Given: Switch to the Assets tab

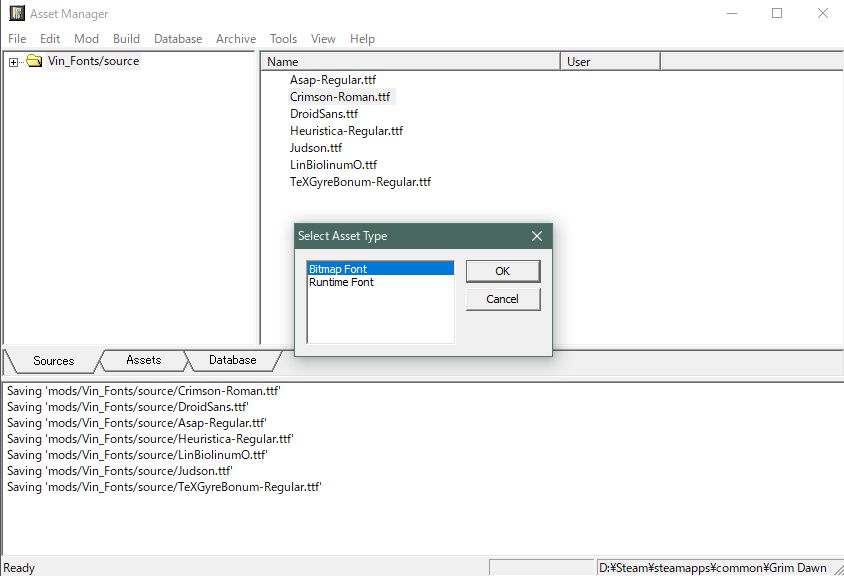Looking at the screenshot, I should 143,360.
